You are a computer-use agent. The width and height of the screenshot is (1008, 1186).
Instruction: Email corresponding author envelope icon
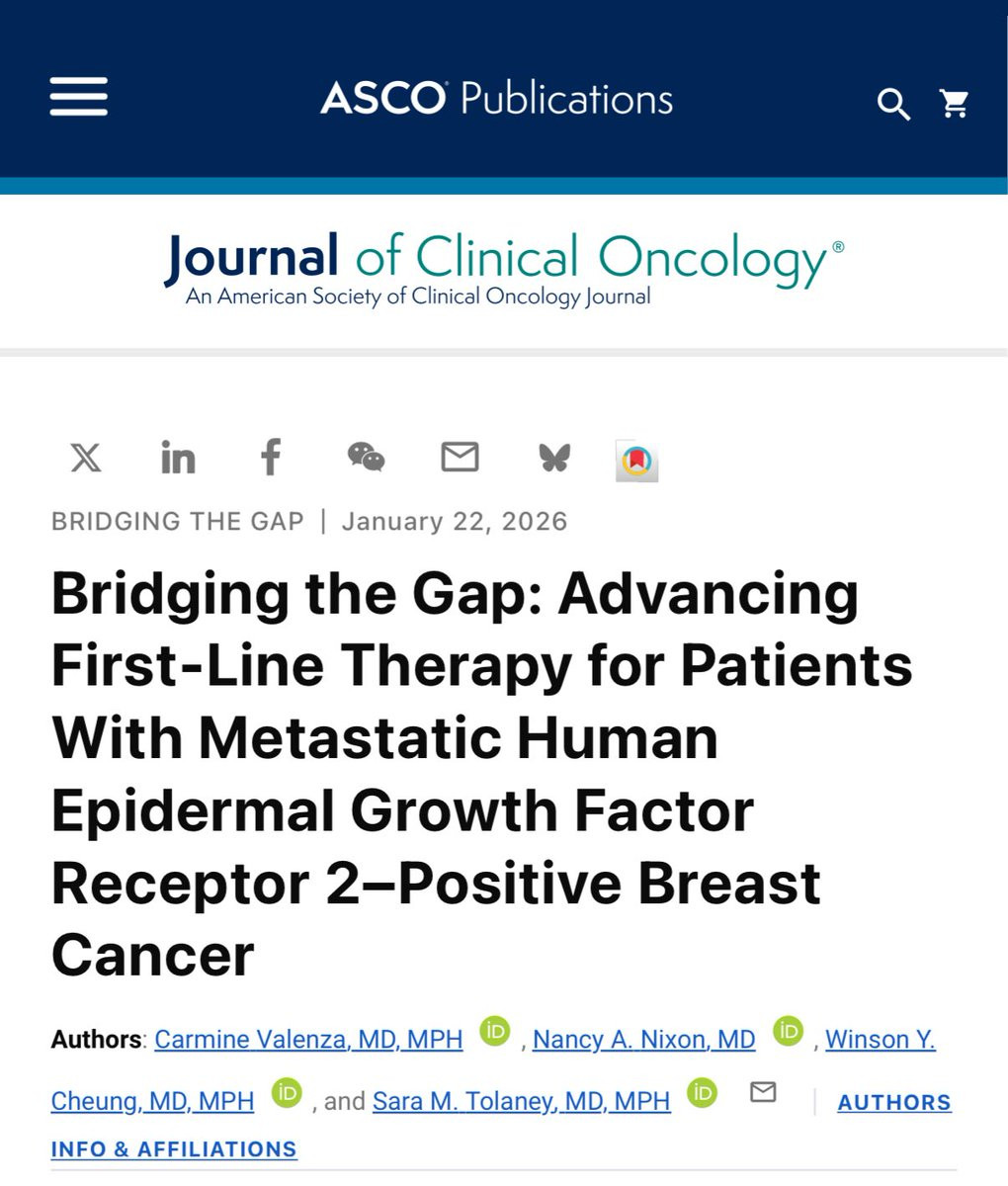coord(763,1092)
